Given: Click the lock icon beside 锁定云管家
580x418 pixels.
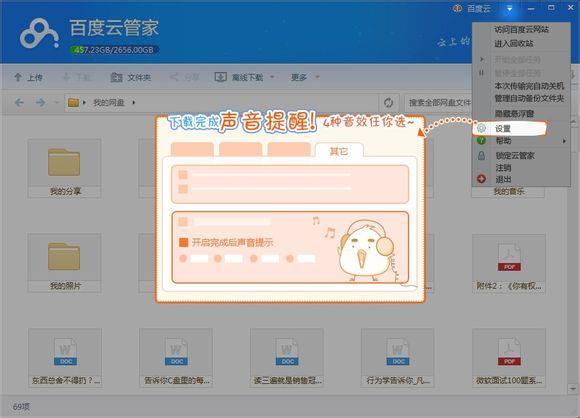Looking at the screenshot, I should pyautogui.click(x=481, y=155).
